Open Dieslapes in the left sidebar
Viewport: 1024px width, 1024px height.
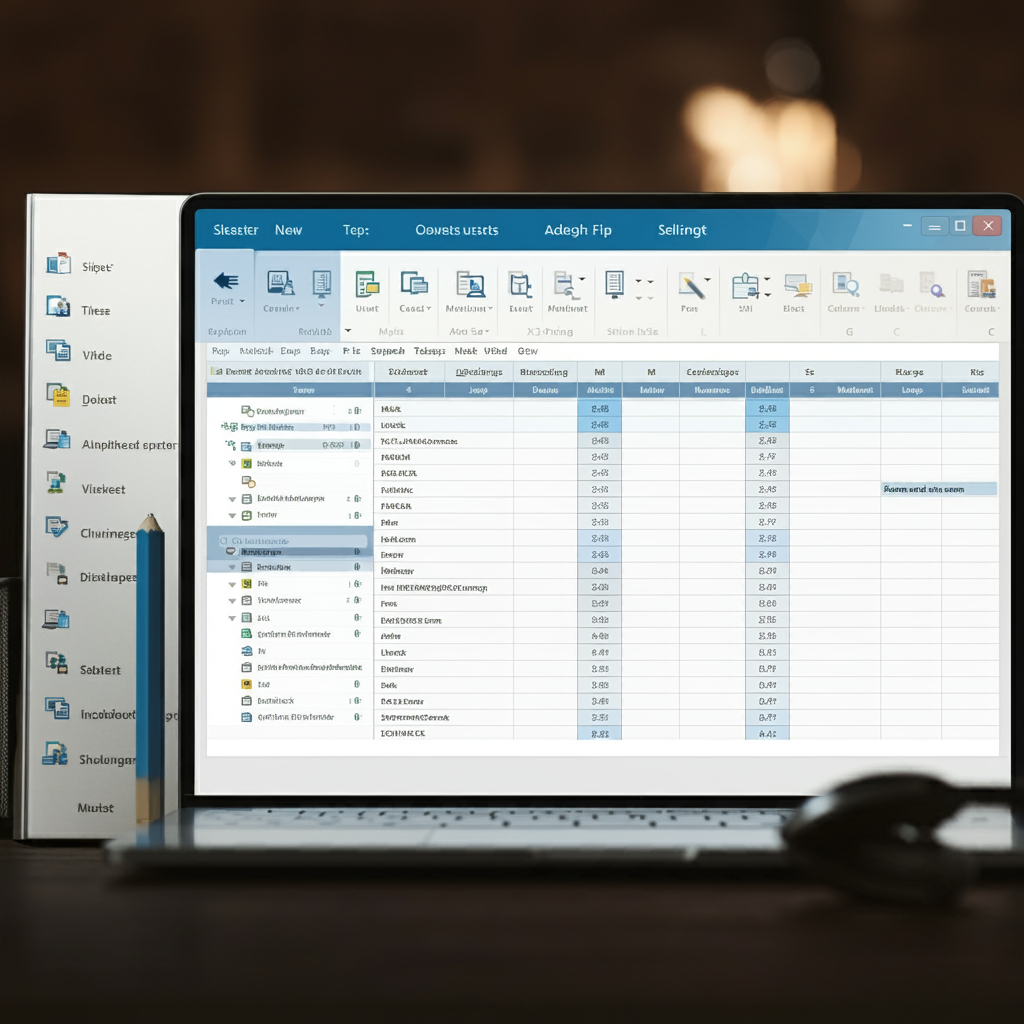(x=108, y=577)
